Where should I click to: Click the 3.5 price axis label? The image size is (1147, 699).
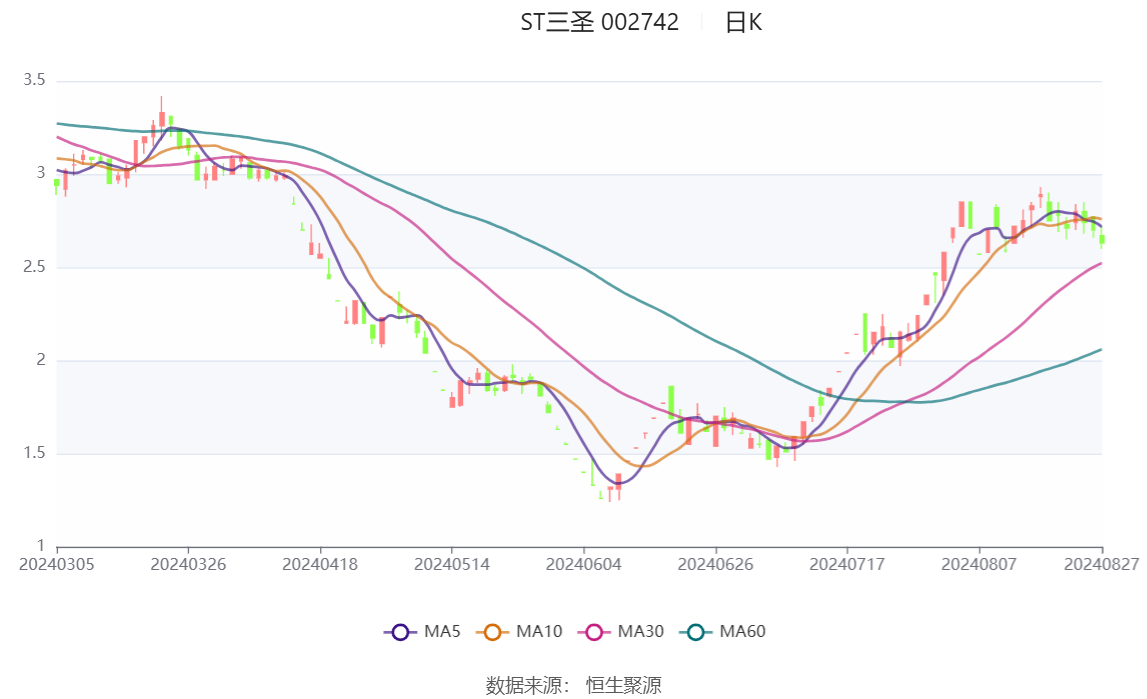[x=34, y=80]
